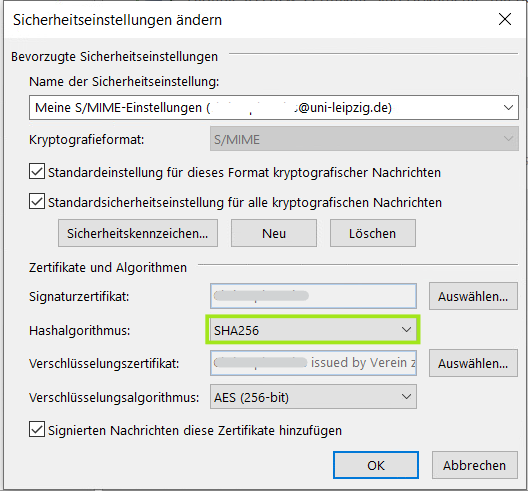Image resolution: width=528 pixels, height=491 pixels.
Task: Choose Signaturzertifikat via Auswählen... button
Action: [473, 296]
